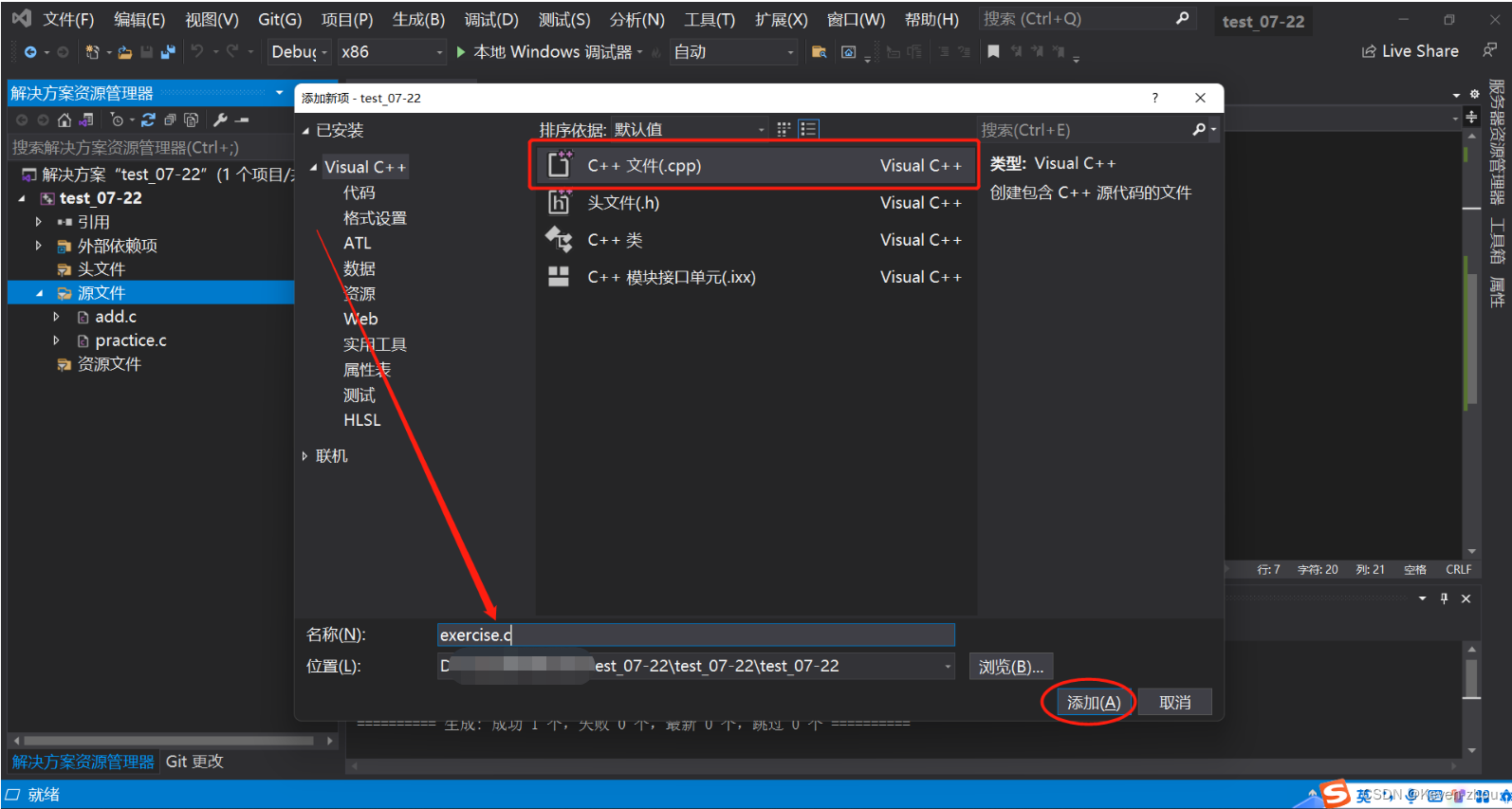
Task: Open the 扩展(X) menu
Action: (782, 19)
